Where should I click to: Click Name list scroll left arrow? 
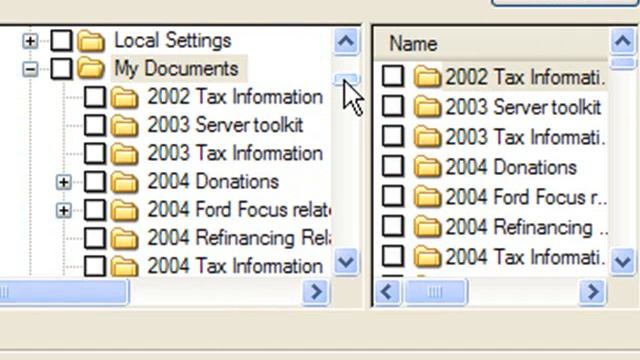[387, 292]
